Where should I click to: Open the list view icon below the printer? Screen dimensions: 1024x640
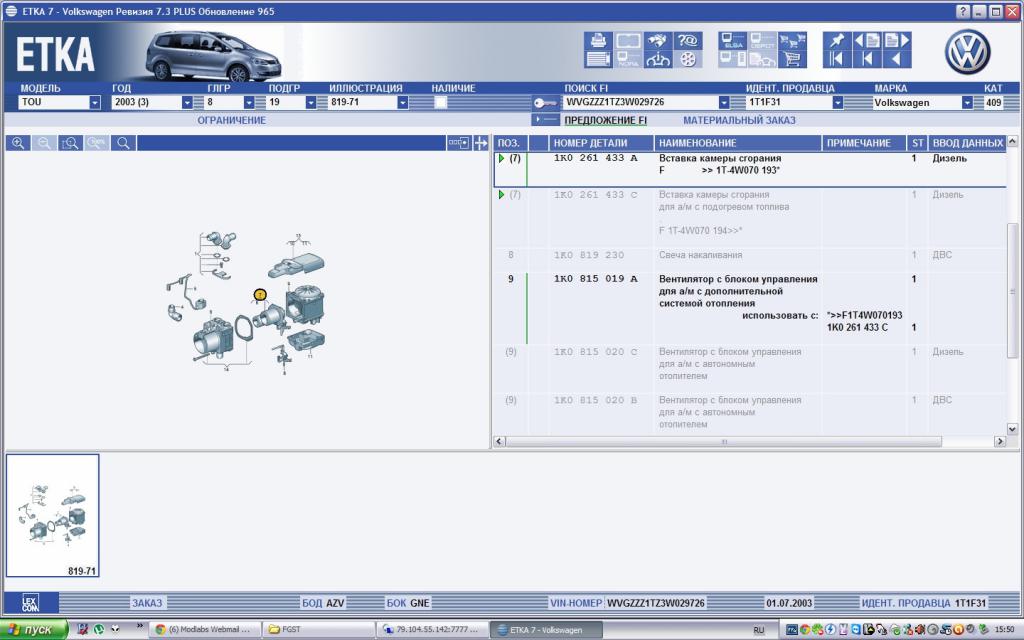(598, 59)
